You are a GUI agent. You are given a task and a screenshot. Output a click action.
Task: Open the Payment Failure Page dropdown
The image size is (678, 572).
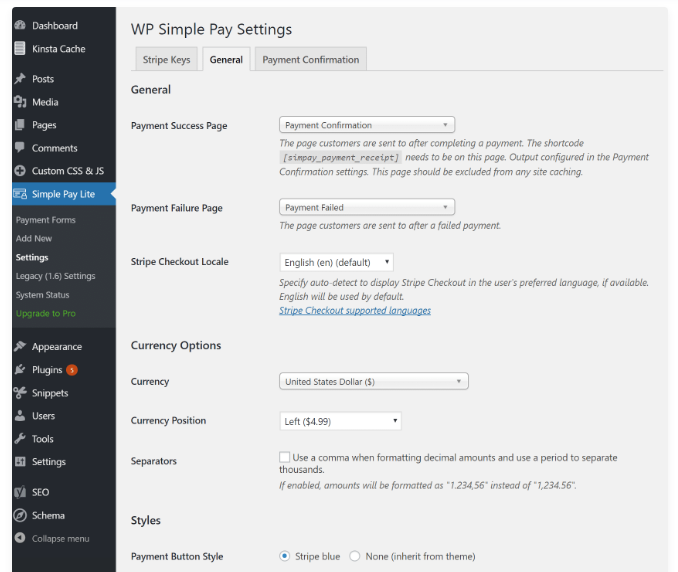367,207
